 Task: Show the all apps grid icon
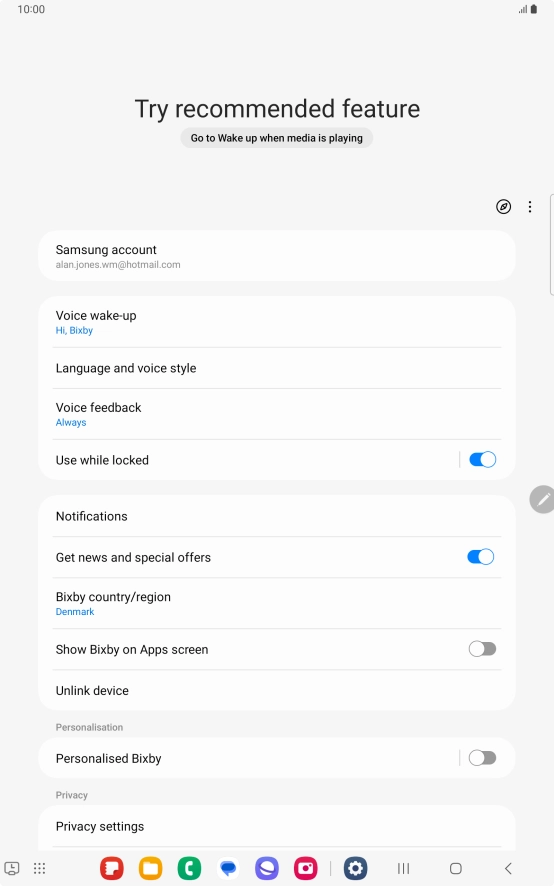click(x=39, y=868)
